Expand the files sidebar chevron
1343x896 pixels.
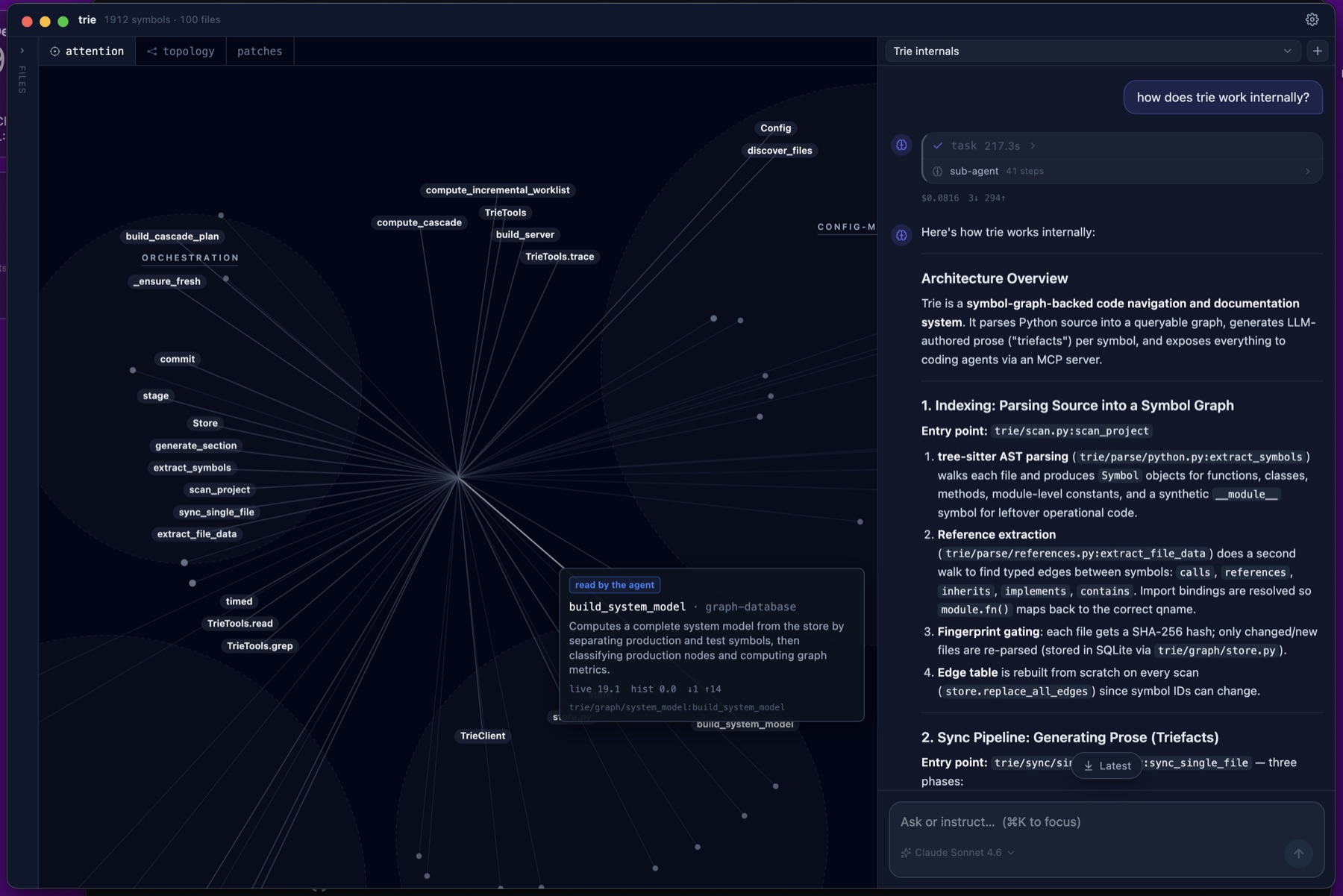click(x=22, y=51)
